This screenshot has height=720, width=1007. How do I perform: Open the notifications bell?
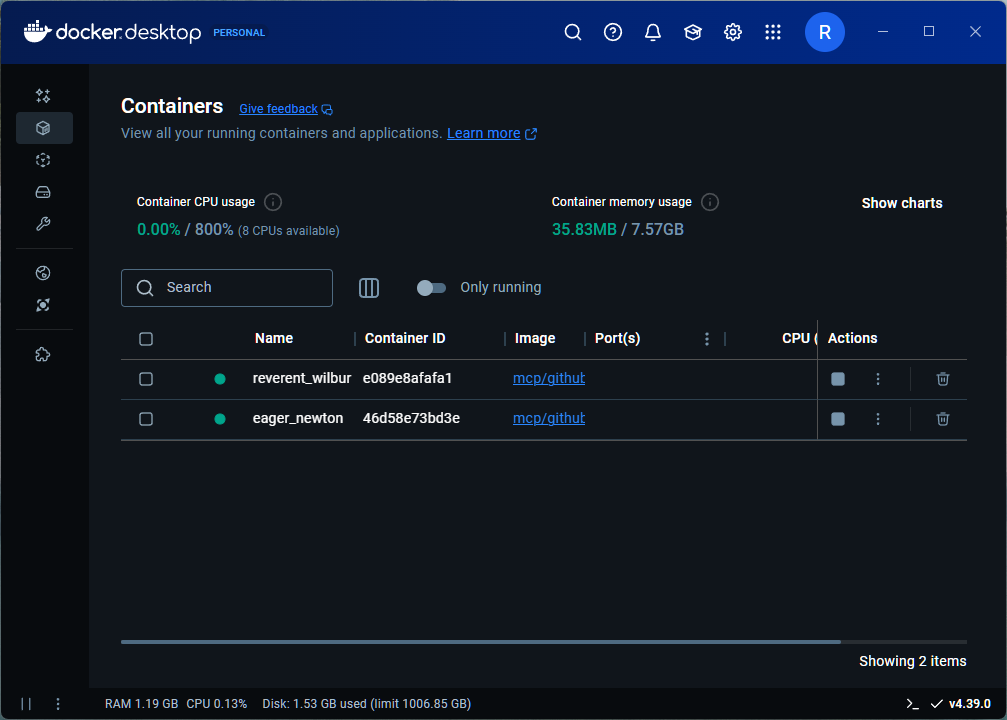pos(653,31)
